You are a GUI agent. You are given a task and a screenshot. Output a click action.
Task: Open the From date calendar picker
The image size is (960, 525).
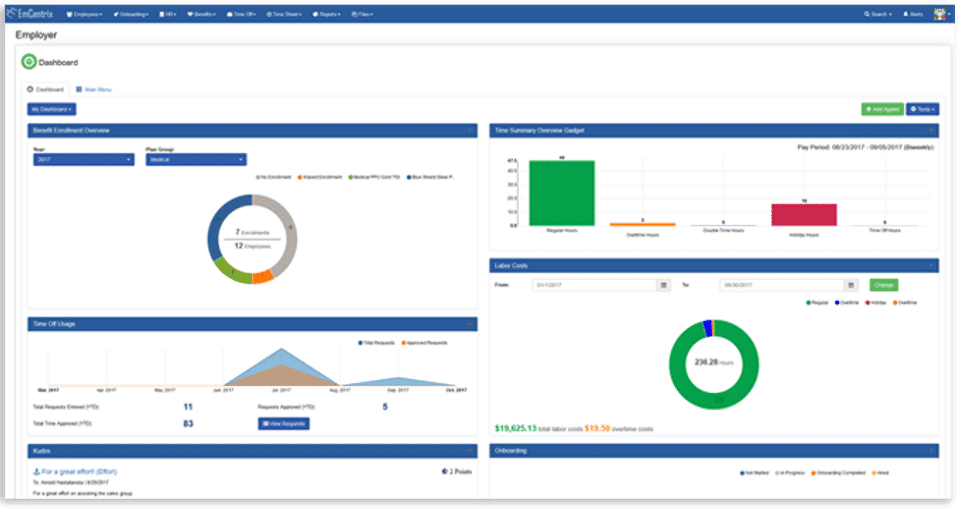pyautogui.click(x=664, y=285)
